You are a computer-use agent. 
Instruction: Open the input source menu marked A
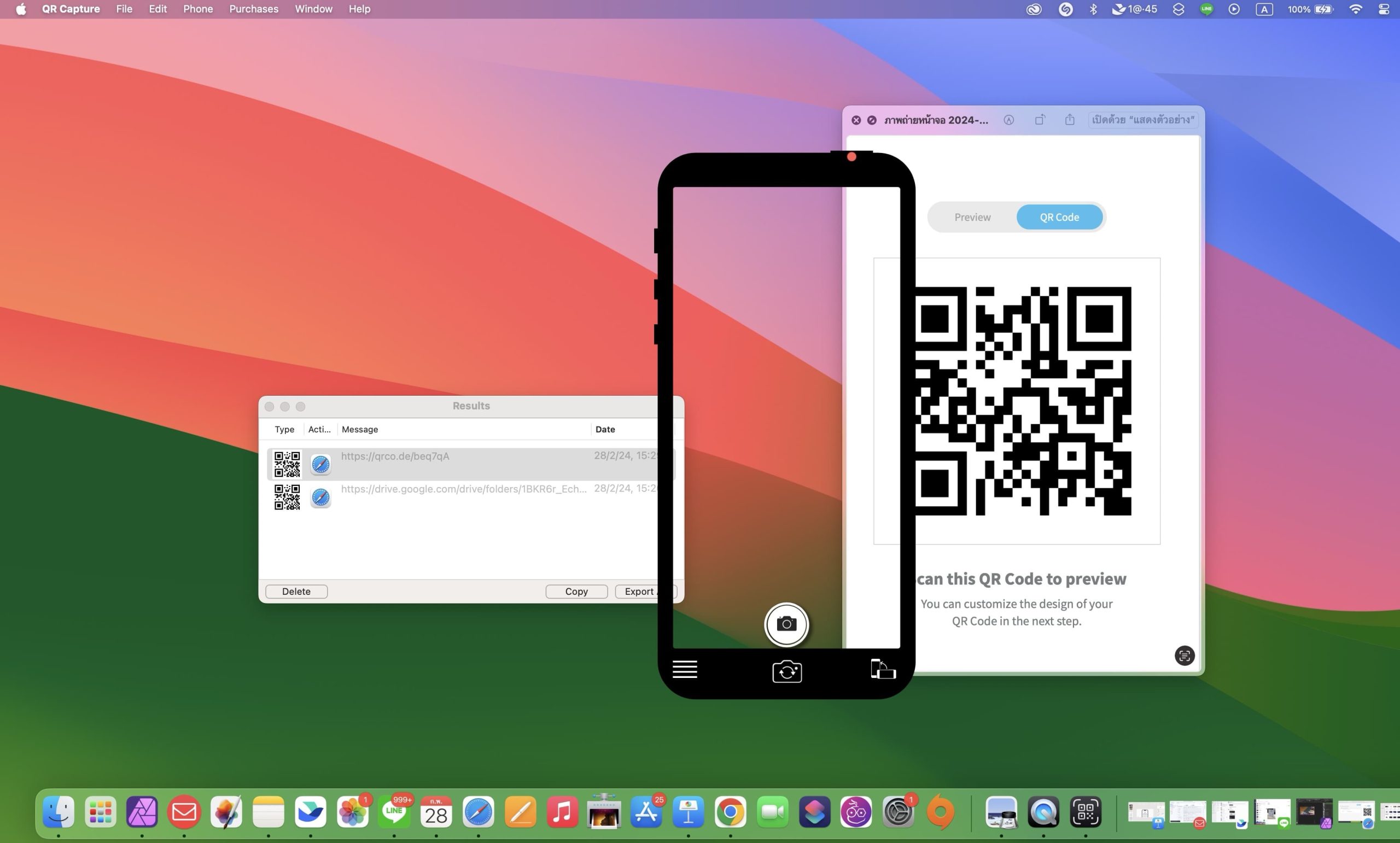[1264, 9]
